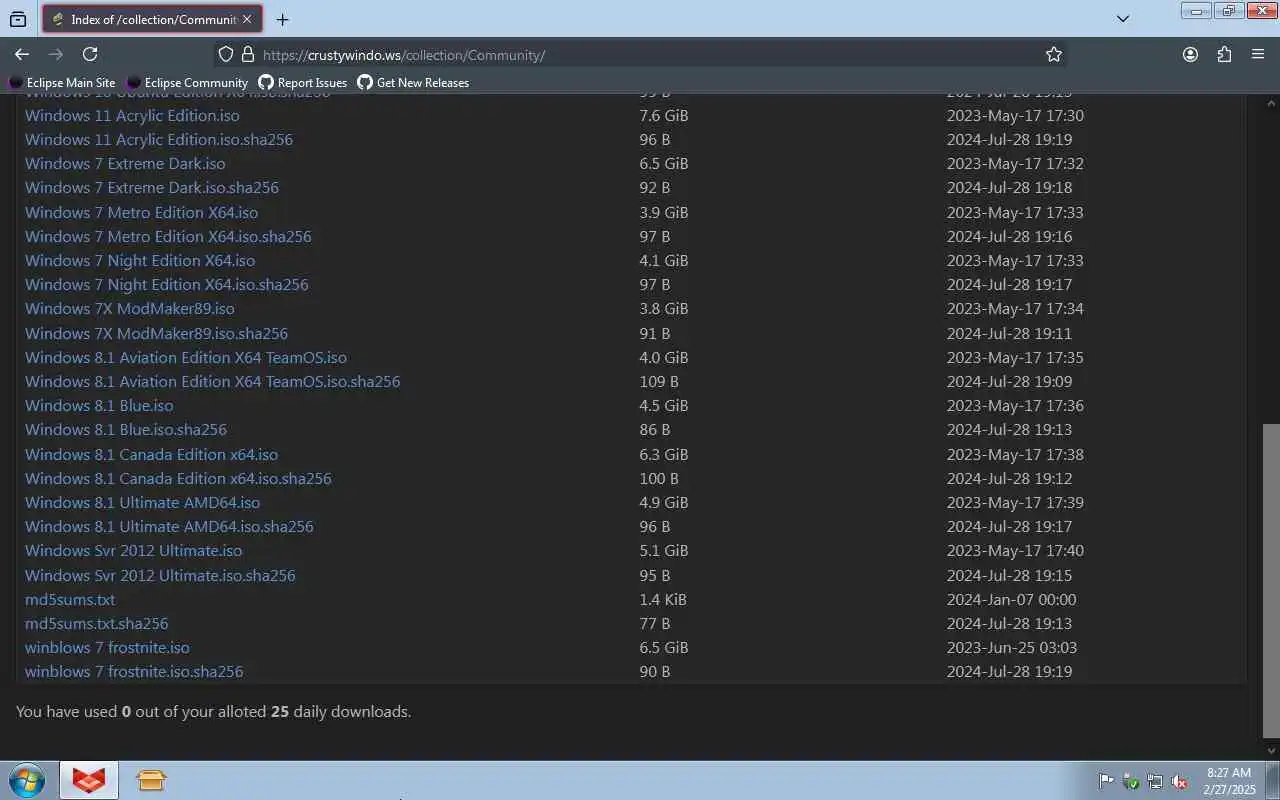Download winblows 7 frostnite.iso
This screenshot has height=800, width=1280.
(x=107, y=647)
